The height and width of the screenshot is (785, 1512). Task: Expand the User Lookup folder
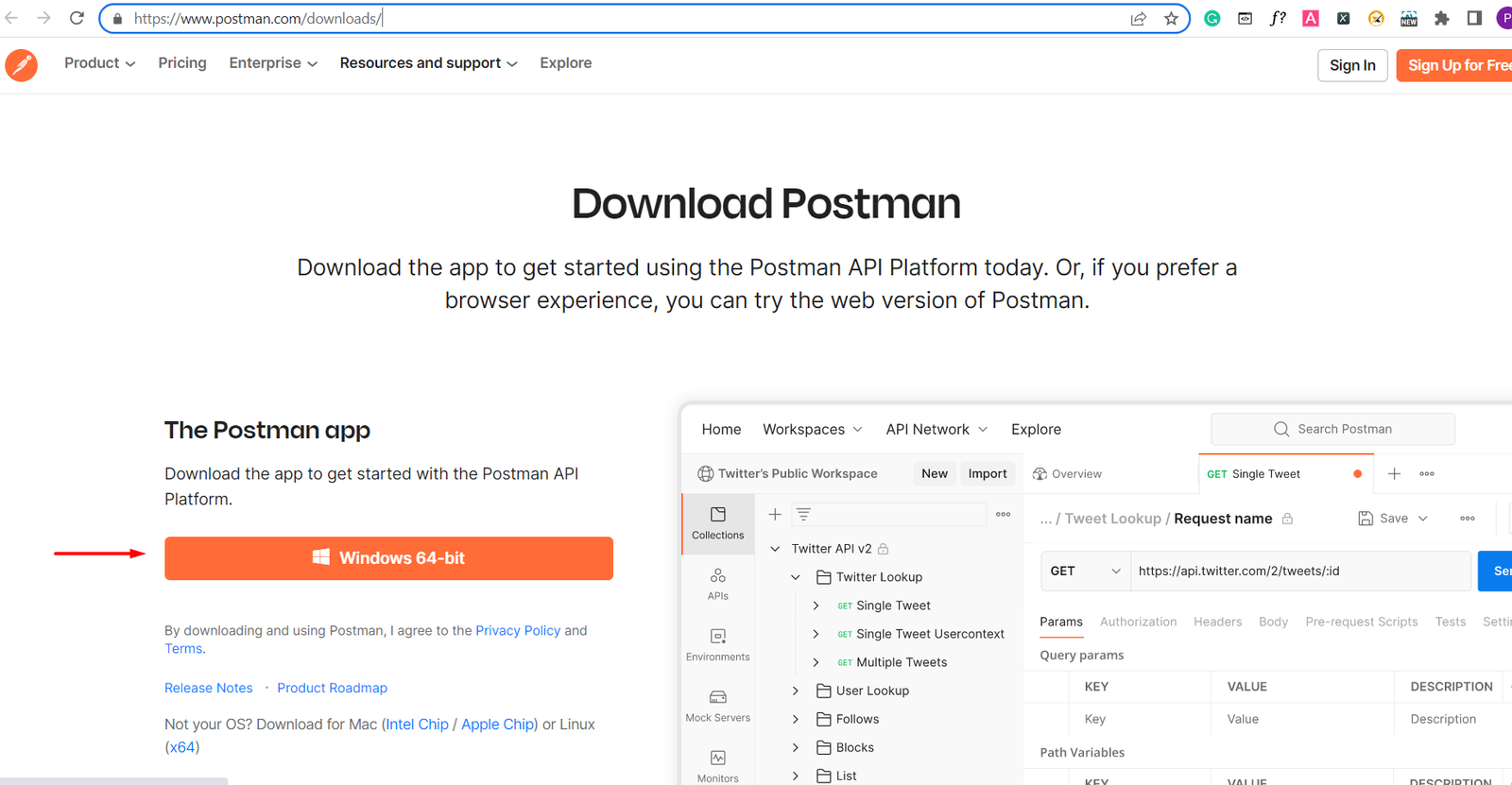pyautogui.click(x=796, y=691)
